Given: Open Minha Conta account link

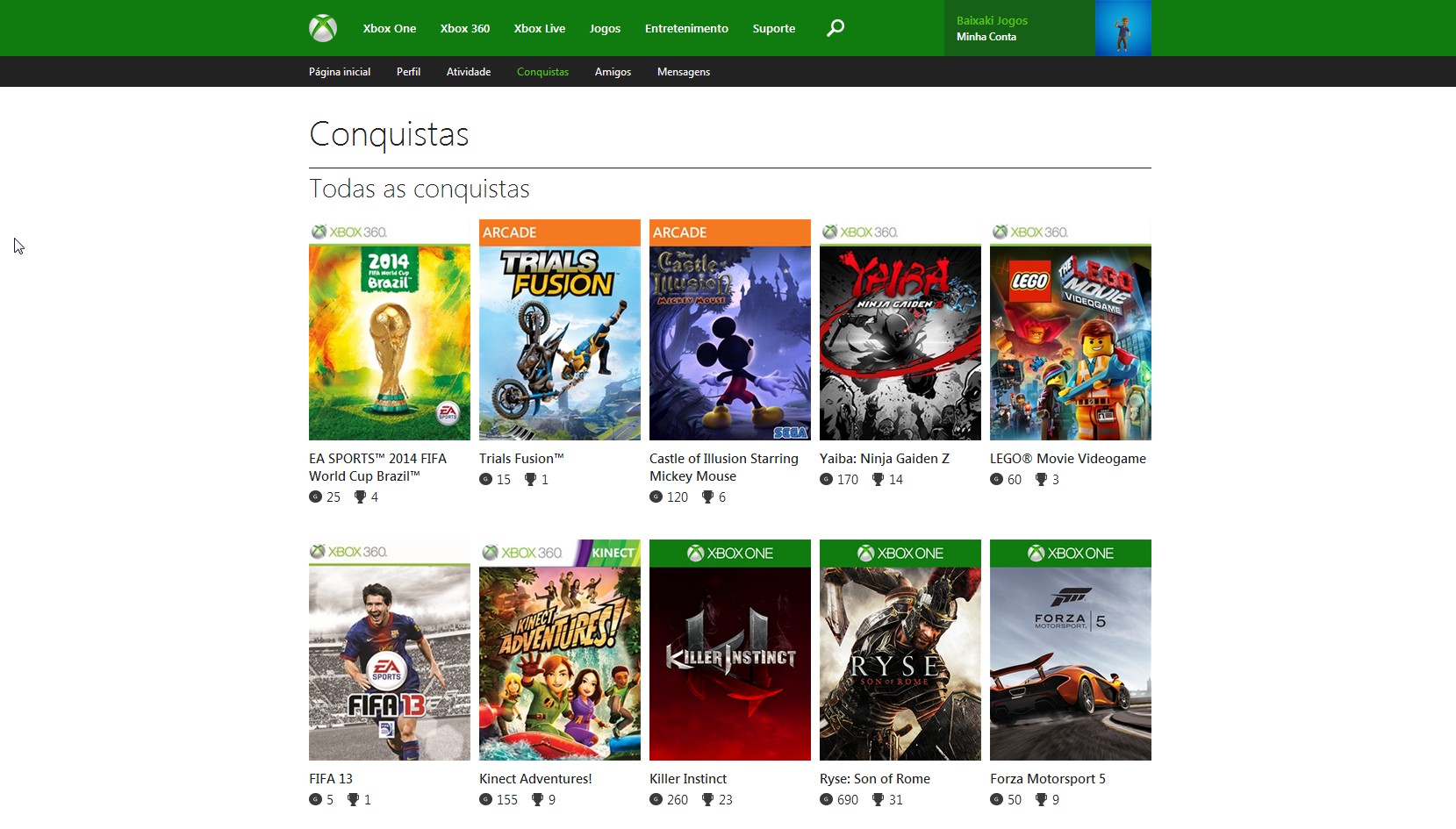Looking at the screenshot, I should [x=986, y=37].
